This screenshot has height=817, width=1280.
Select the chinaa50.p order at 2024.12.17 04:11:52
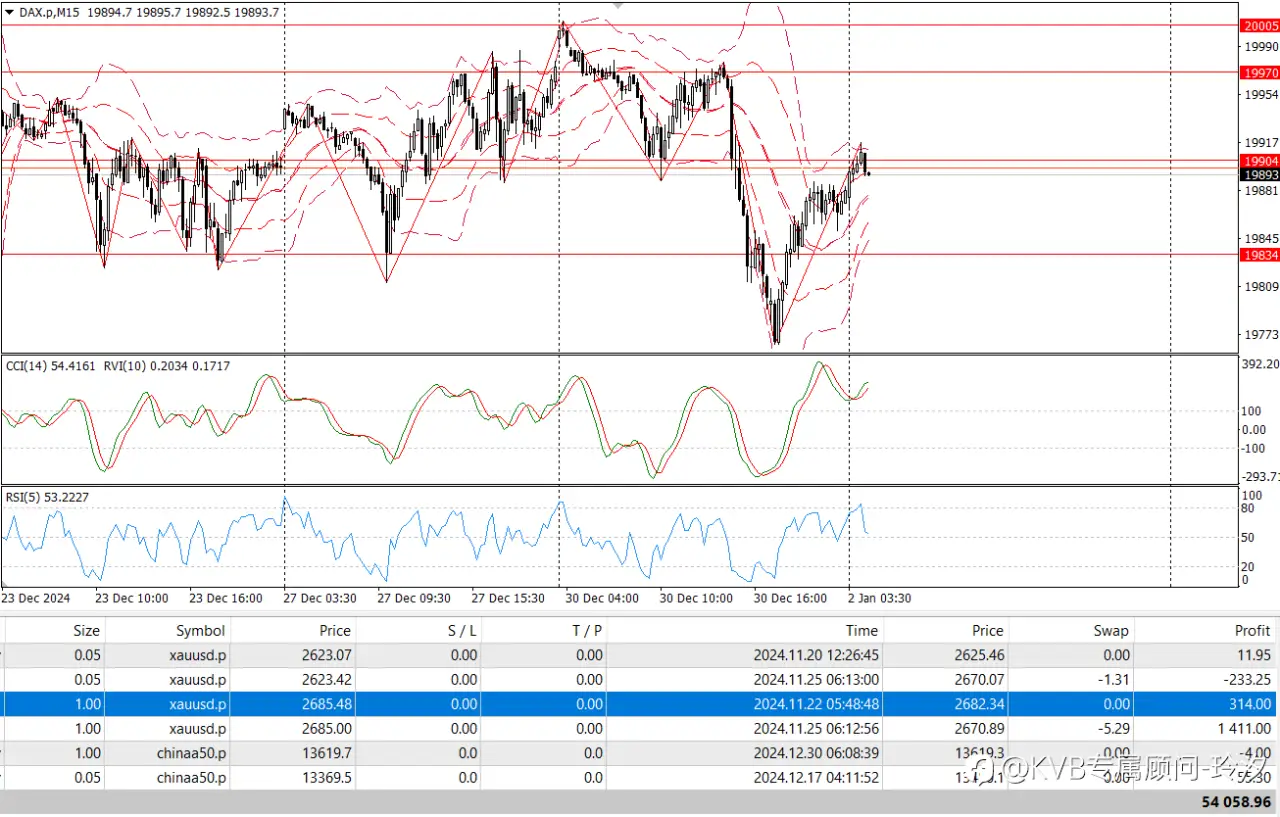[x=640, y=777]
